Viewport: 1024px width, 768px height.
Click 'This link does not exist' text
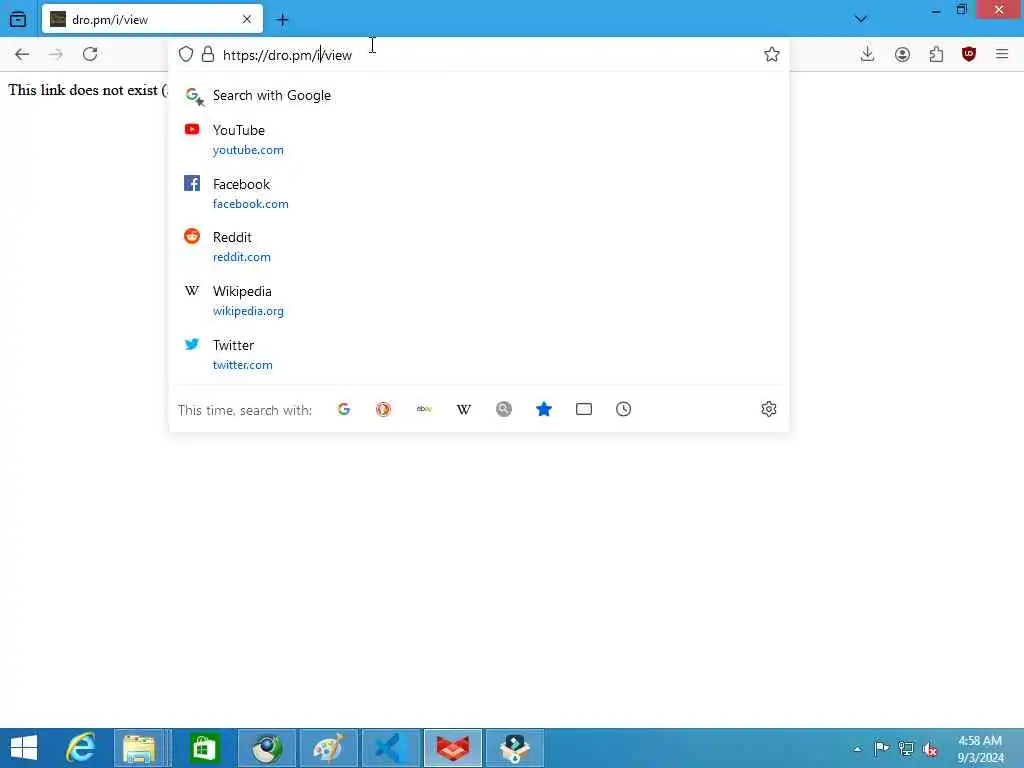(83, 90)
